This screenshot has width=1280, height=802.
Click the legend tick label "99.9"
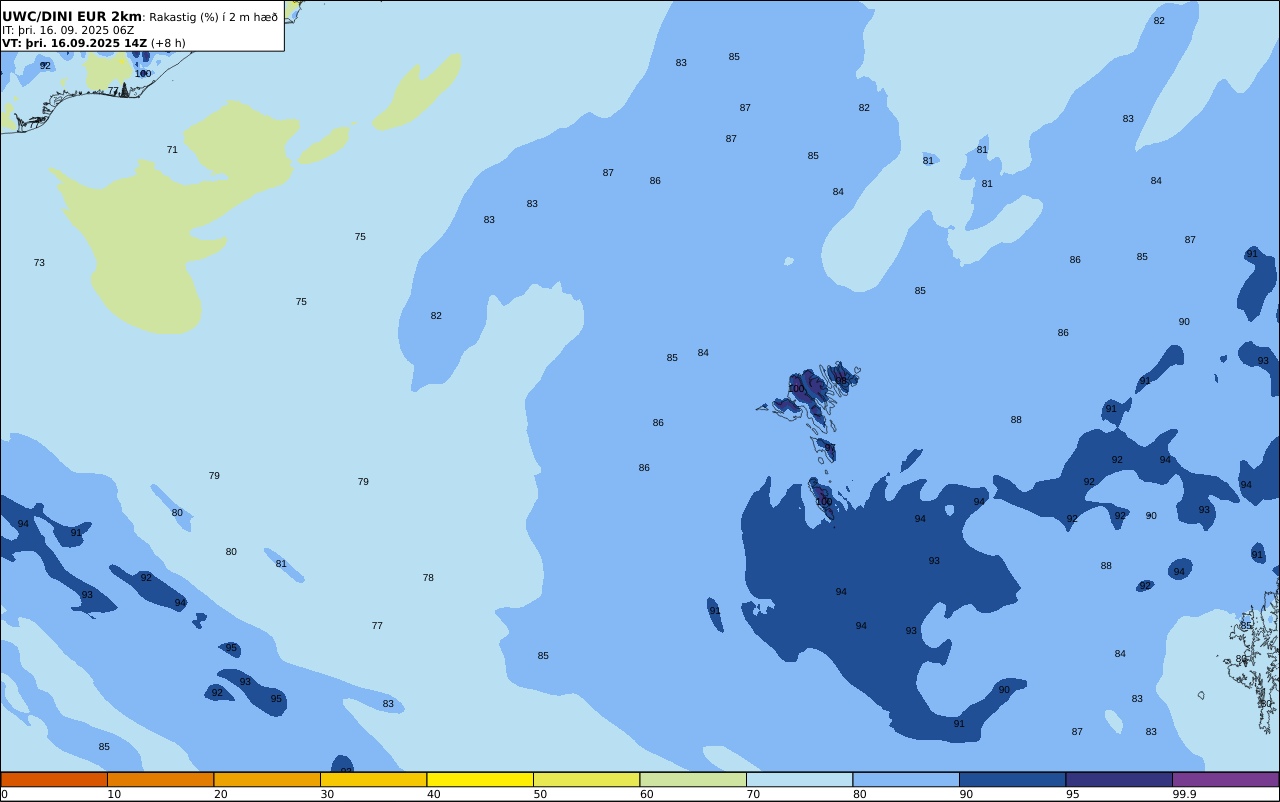(1184, 794)
